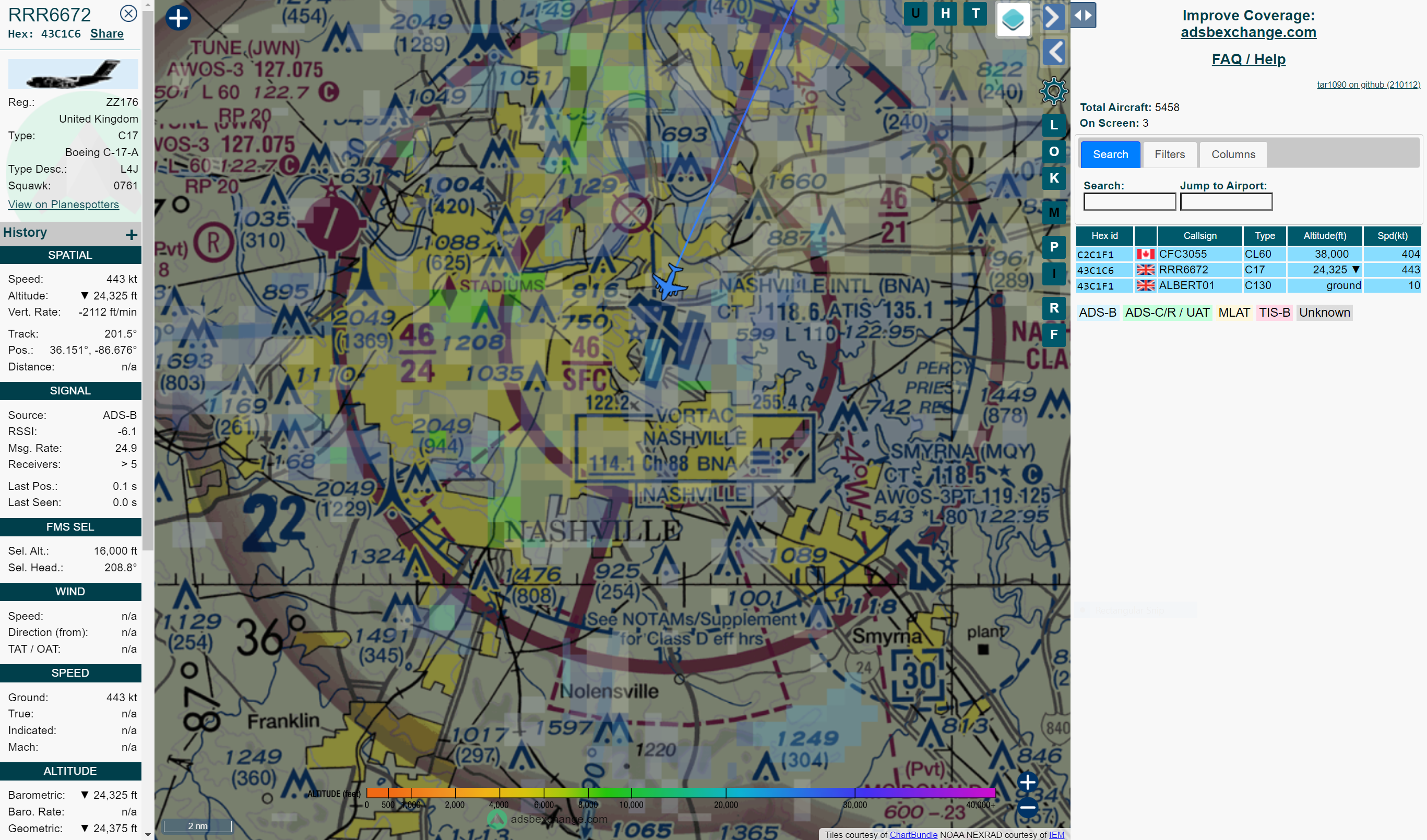
Task: Sort table by Altitude(ft) column
Action: click(x=1325, y=236)
